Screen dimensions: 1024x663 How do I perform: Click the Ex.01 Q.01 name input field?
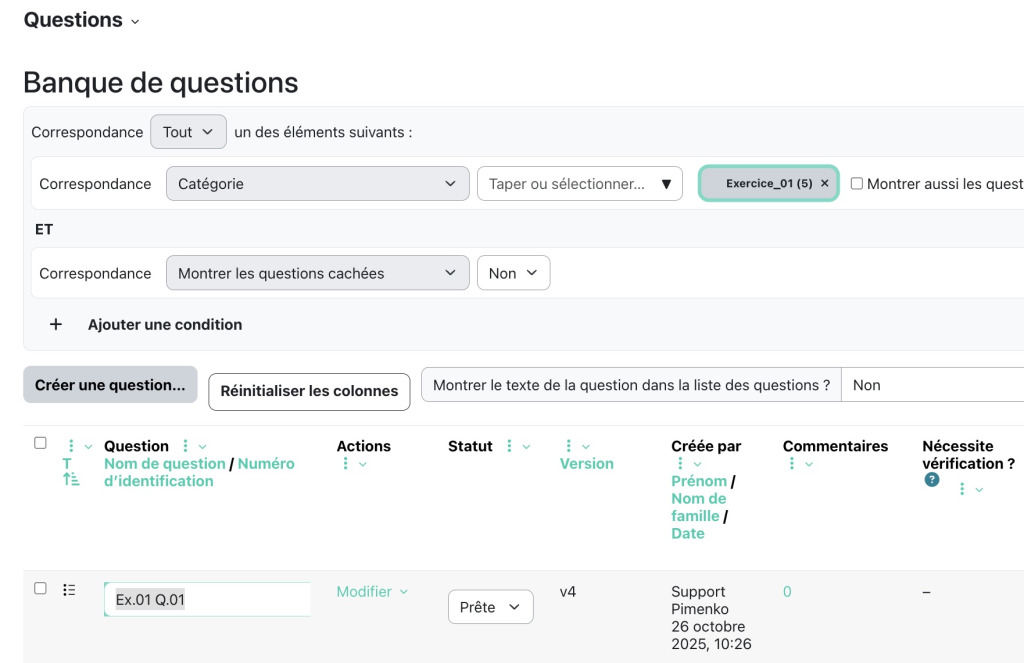click(207, 598)
